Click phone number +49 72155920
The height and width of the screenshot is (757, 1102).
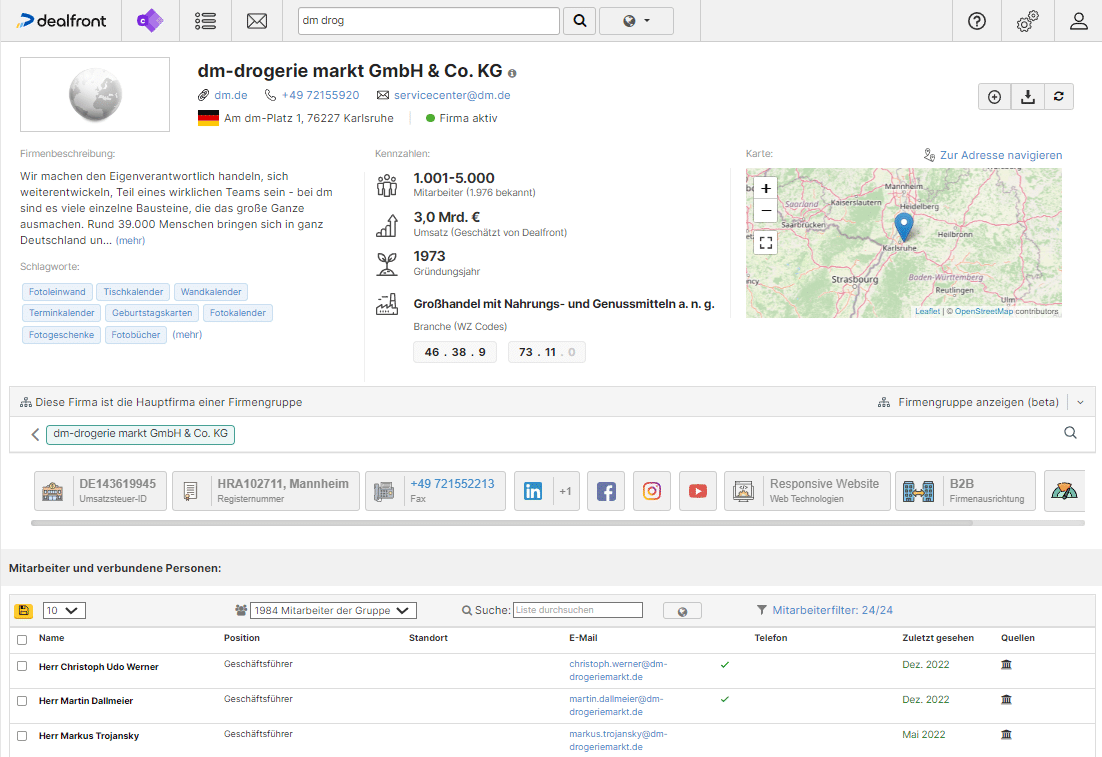(x=320, y=95)
